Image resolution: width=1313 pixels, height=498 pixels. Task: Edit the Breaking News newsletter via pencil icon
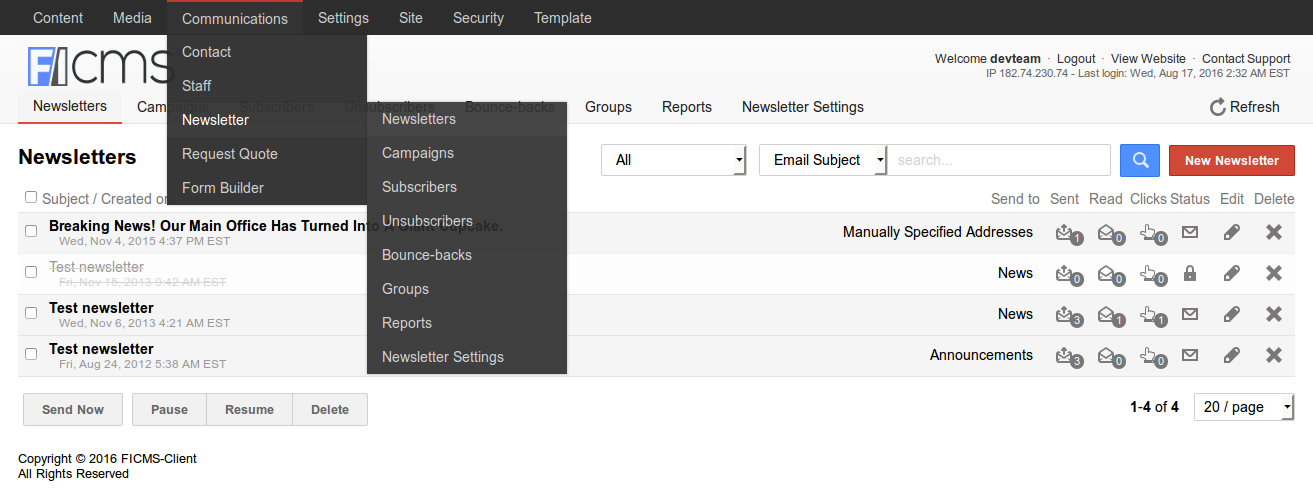coord(1232,232)
